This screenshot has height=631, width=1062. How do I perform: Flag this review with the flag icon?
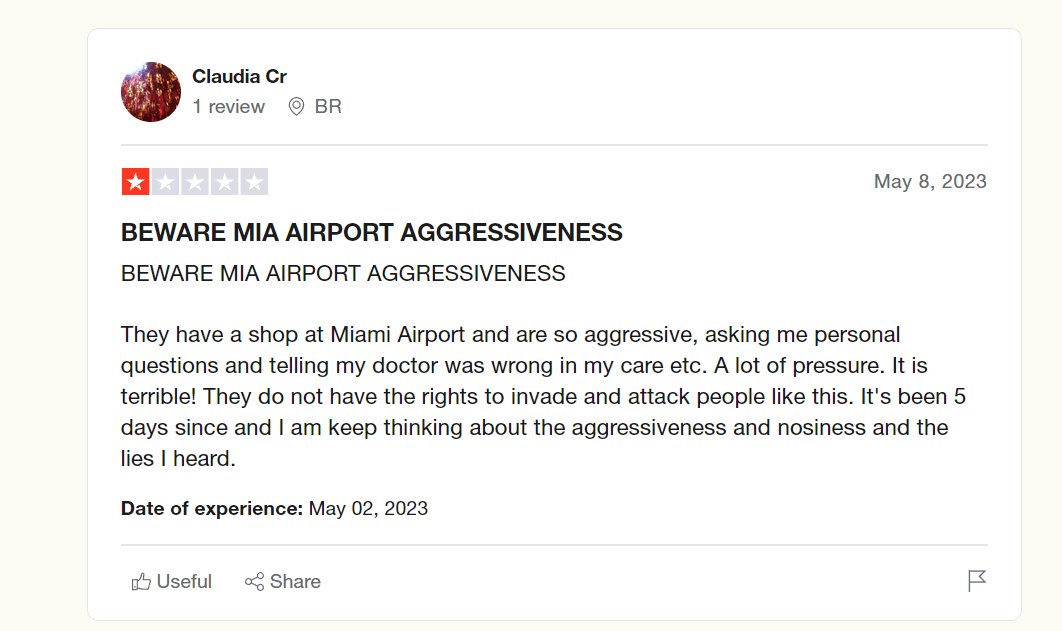click(977, 581)
